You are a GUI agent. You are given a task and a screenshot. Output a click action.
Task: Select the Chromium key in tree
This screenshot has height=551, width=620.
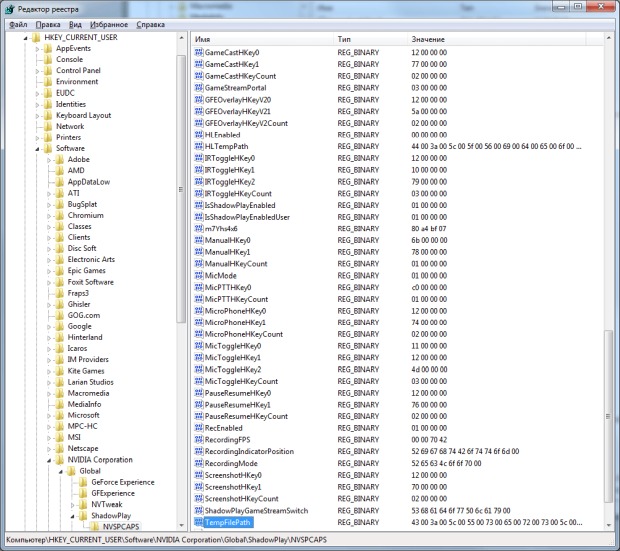(85, 215)
